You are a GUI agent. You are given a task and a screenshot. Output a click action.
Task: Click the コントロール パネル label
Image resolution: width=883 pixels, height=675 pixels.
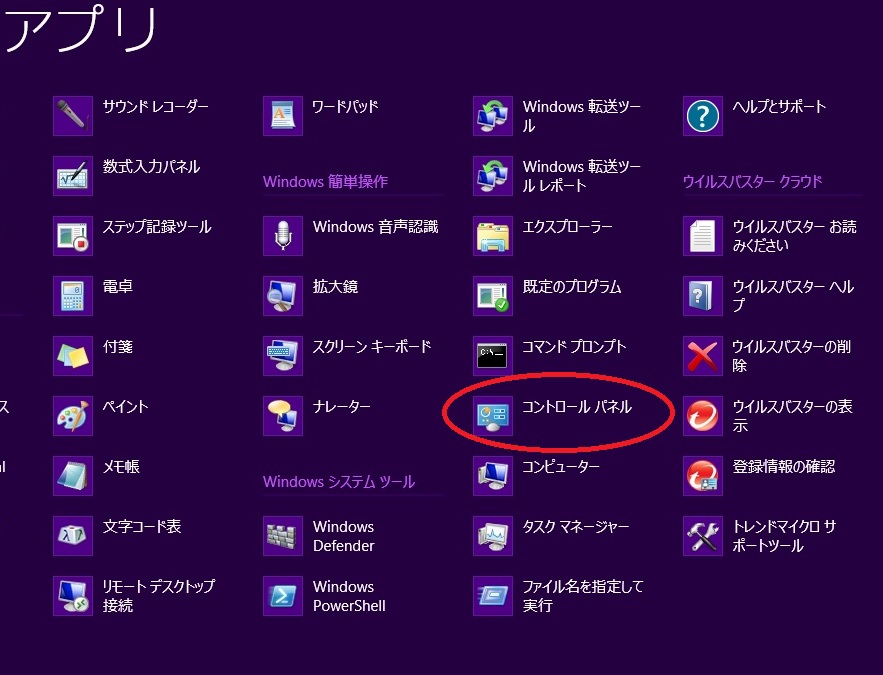[x=577, y=406]
